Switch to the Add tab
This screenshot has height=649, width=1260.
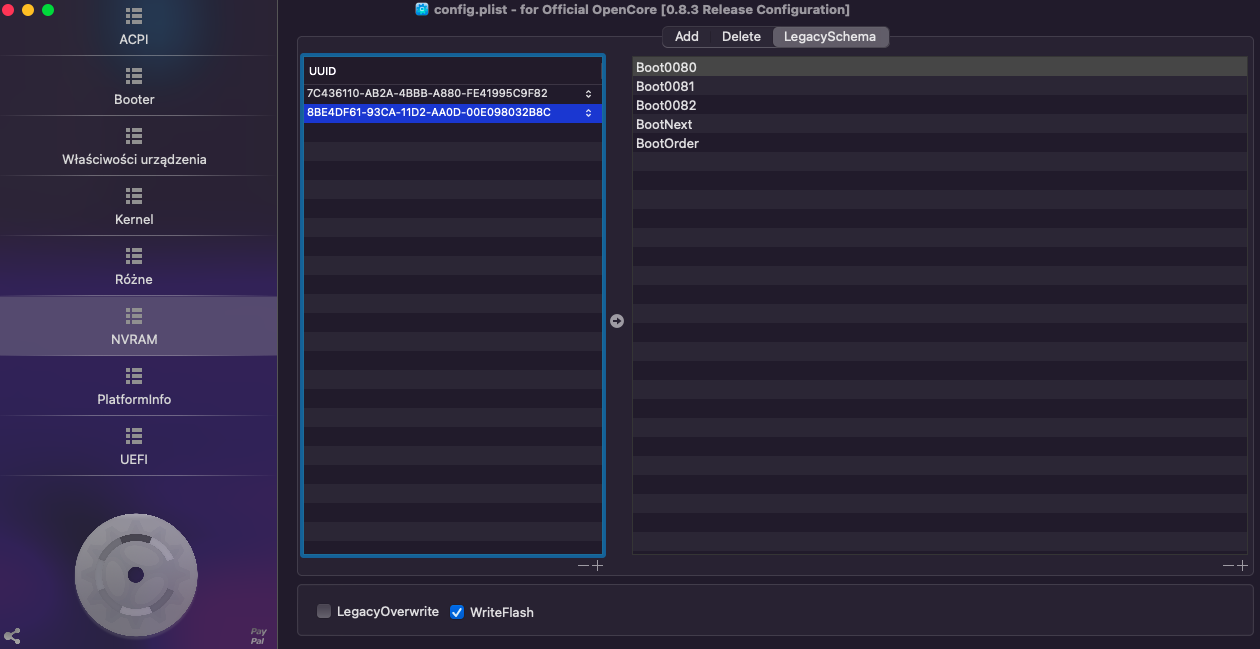click(x=687, y=36)
